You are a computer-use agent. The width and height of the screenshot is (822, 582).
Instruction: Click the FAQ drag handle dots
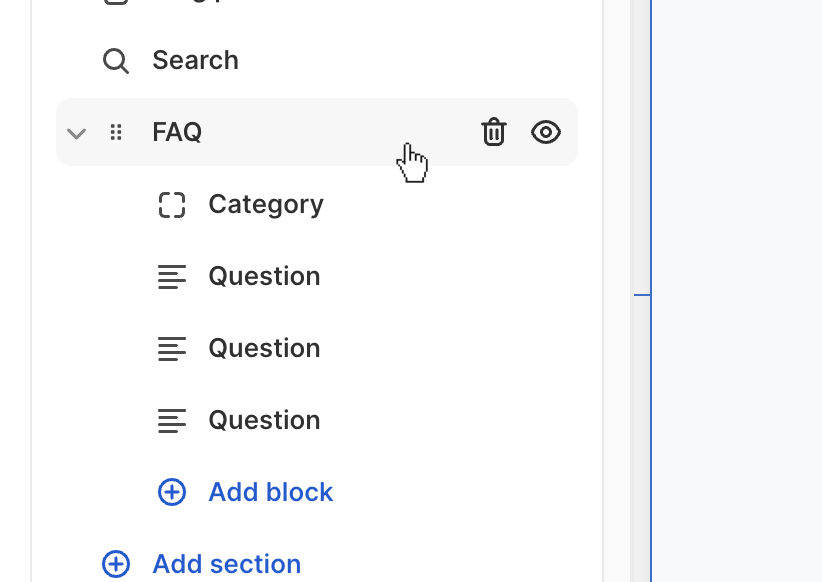[116, 132]
